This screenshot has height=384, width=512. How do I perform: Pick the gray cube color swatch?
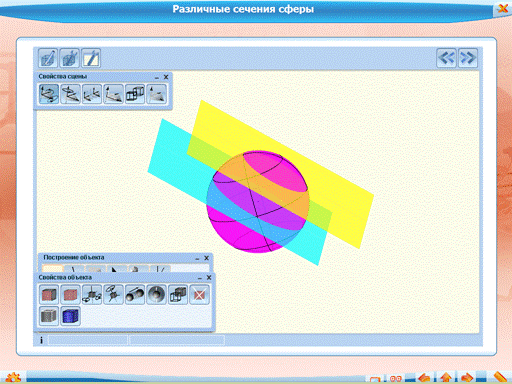pyautogui.click(x=49, y=316)
